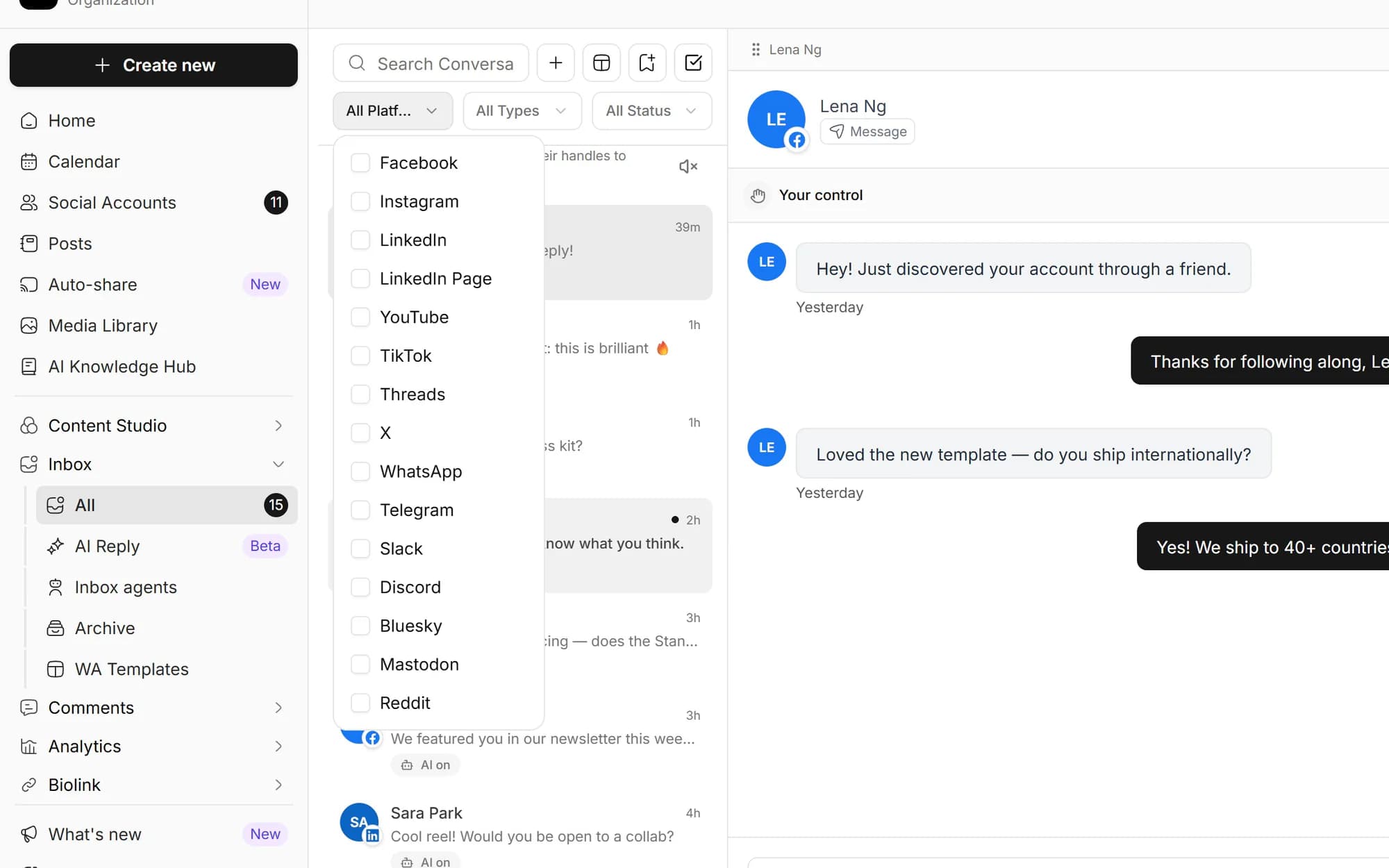Open WA Templates item
This screenshot has width=1389, height=868.
point(167,669)
